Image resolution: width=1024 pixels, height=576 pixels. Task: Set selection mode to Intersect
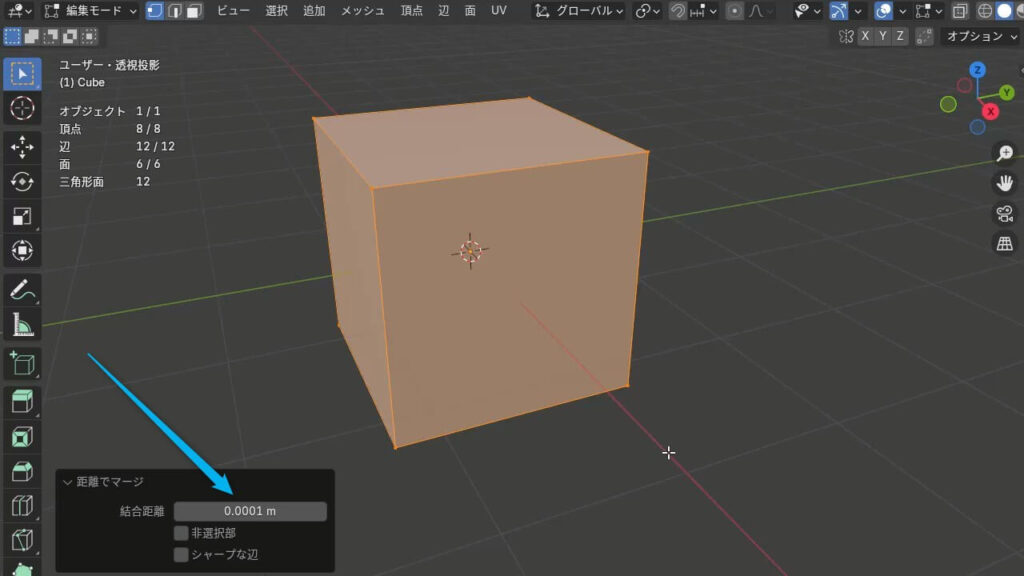click(x=89, y=37)
